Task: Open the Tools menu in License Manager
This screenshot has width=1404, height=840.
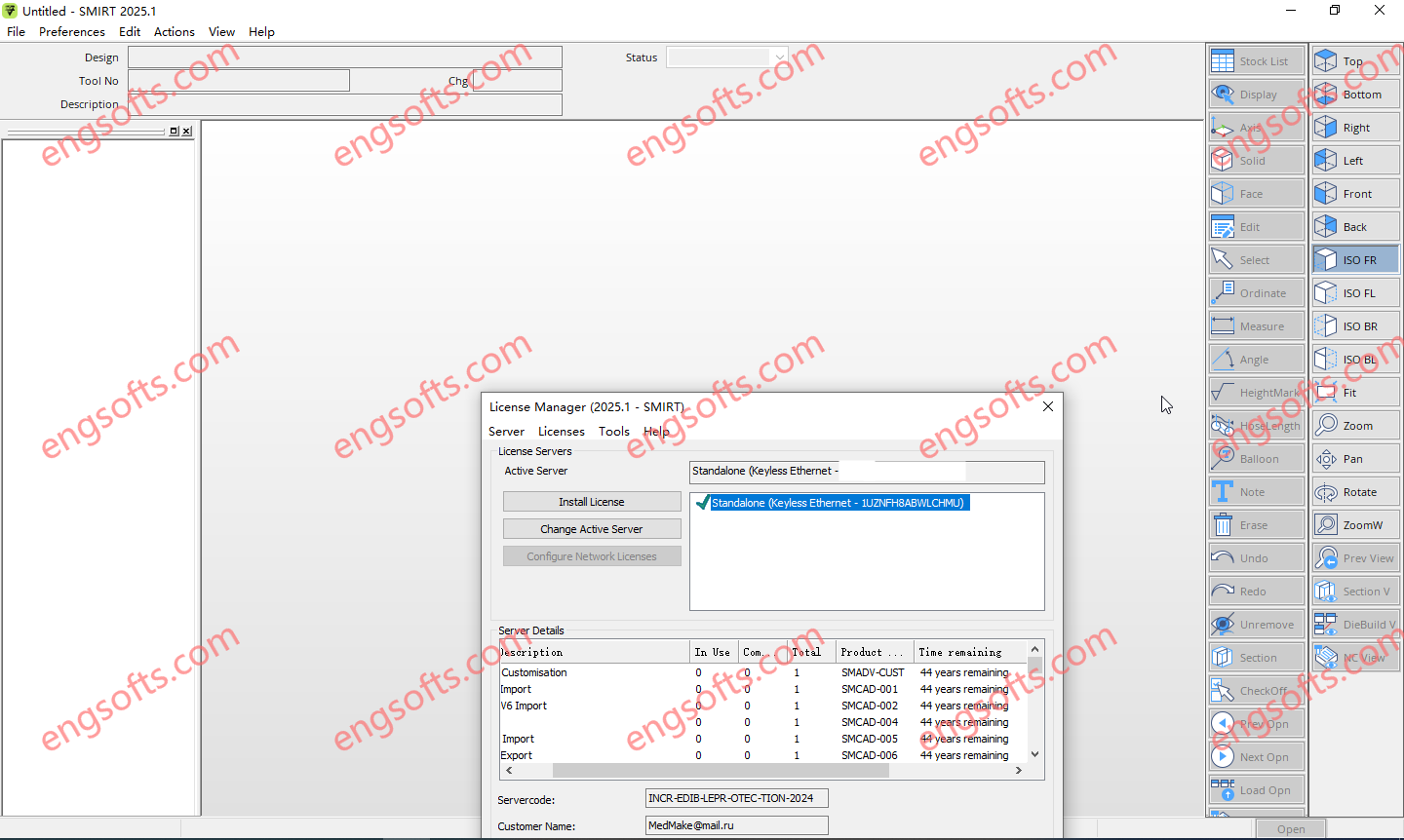Action: click(614, 432)
